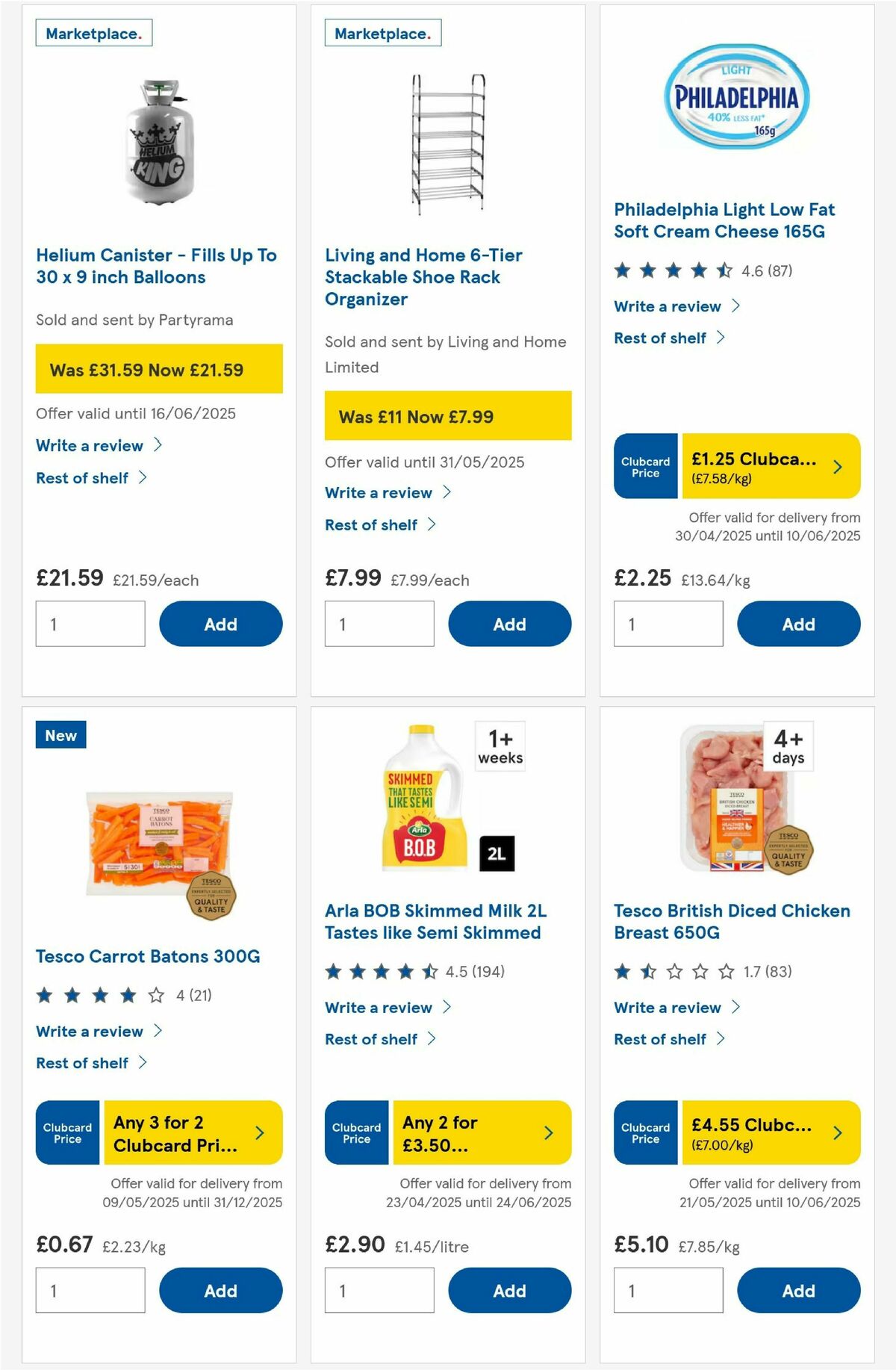Click the New badge on the carrot batons card
This screenshot has height=1370, width=896.
60,735
